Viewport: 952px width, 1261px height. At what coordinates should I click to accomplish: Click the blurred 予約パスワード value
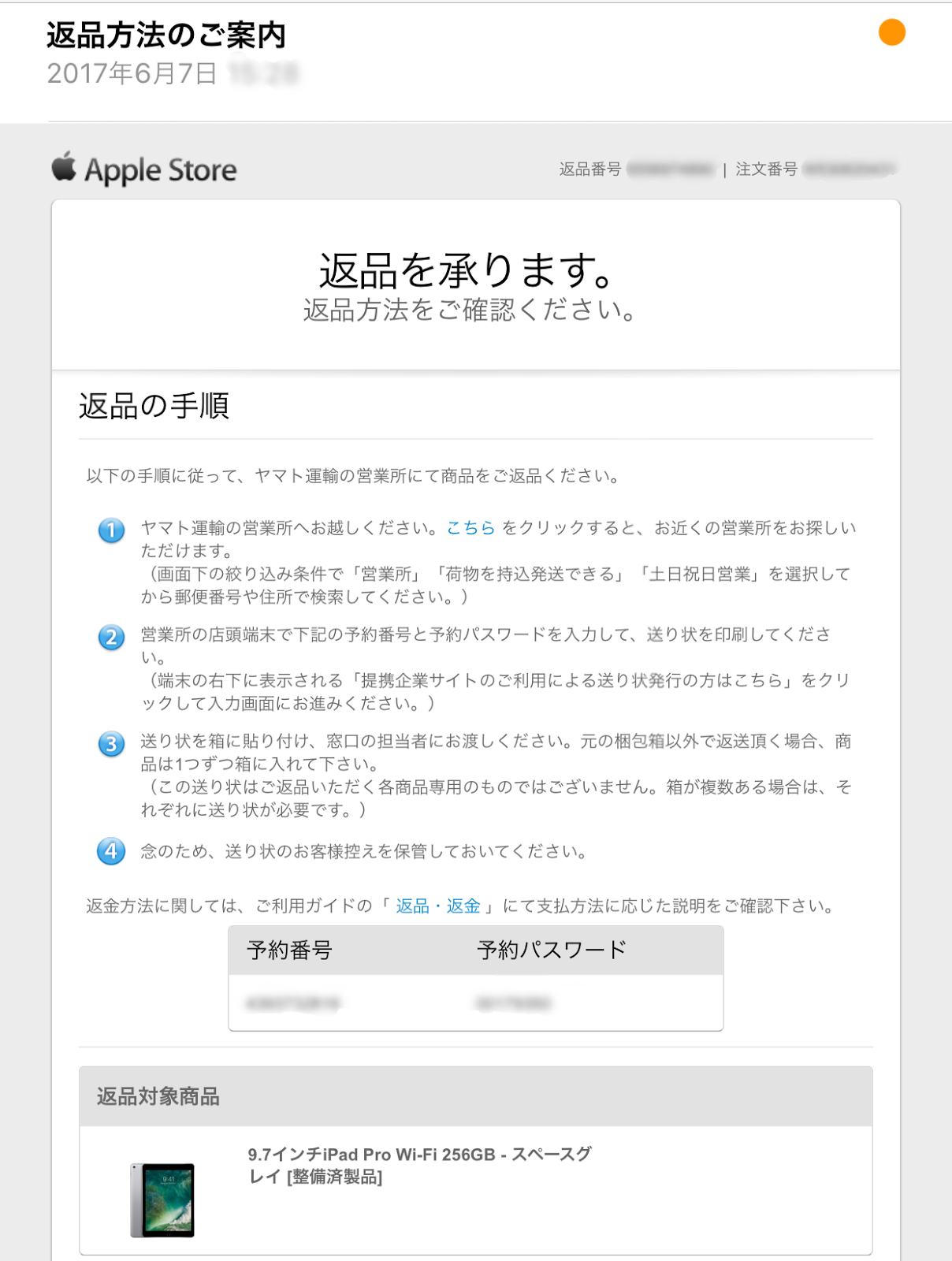coord(514,1003)
